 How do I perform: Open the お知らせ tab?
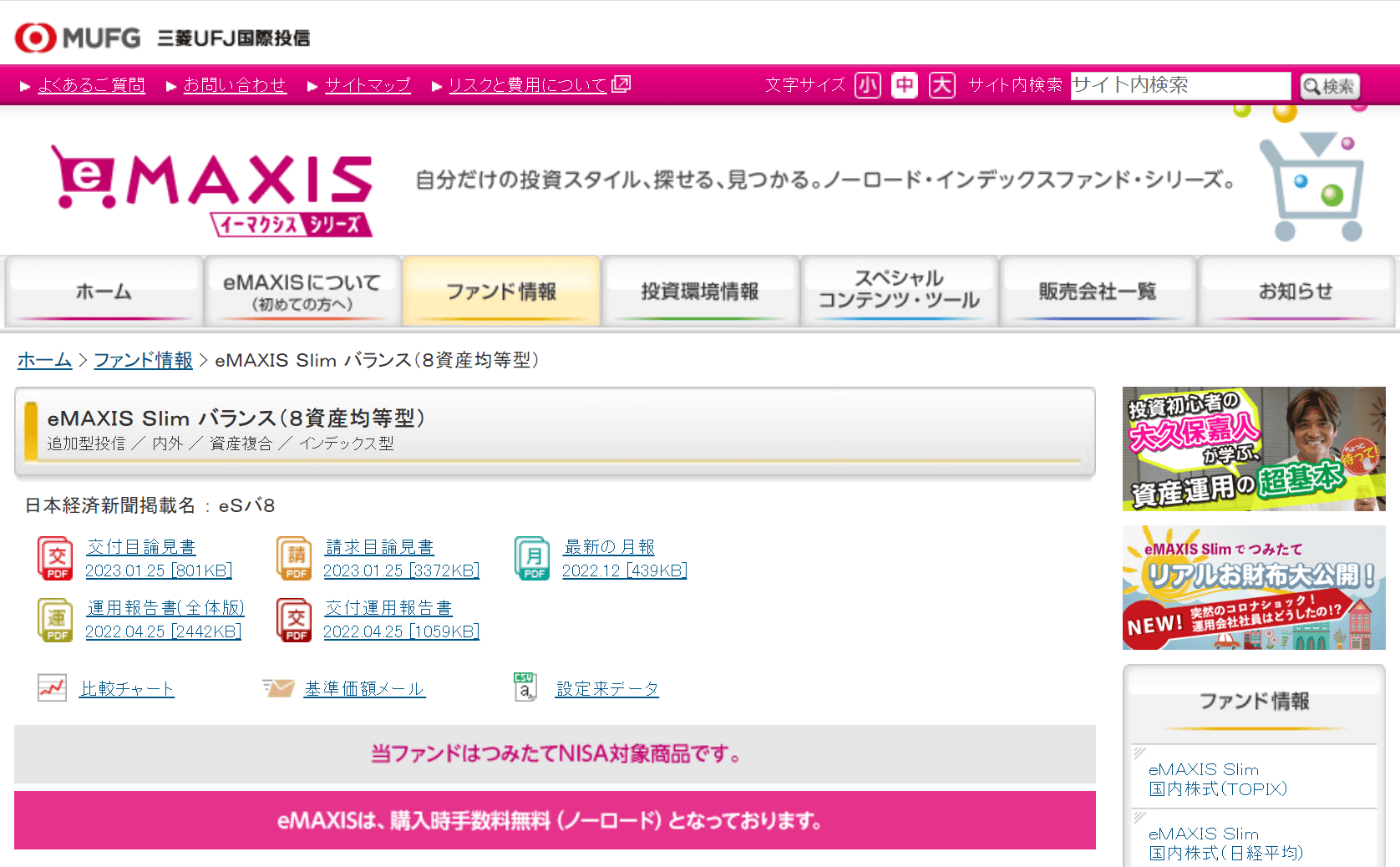(1296, 292)
